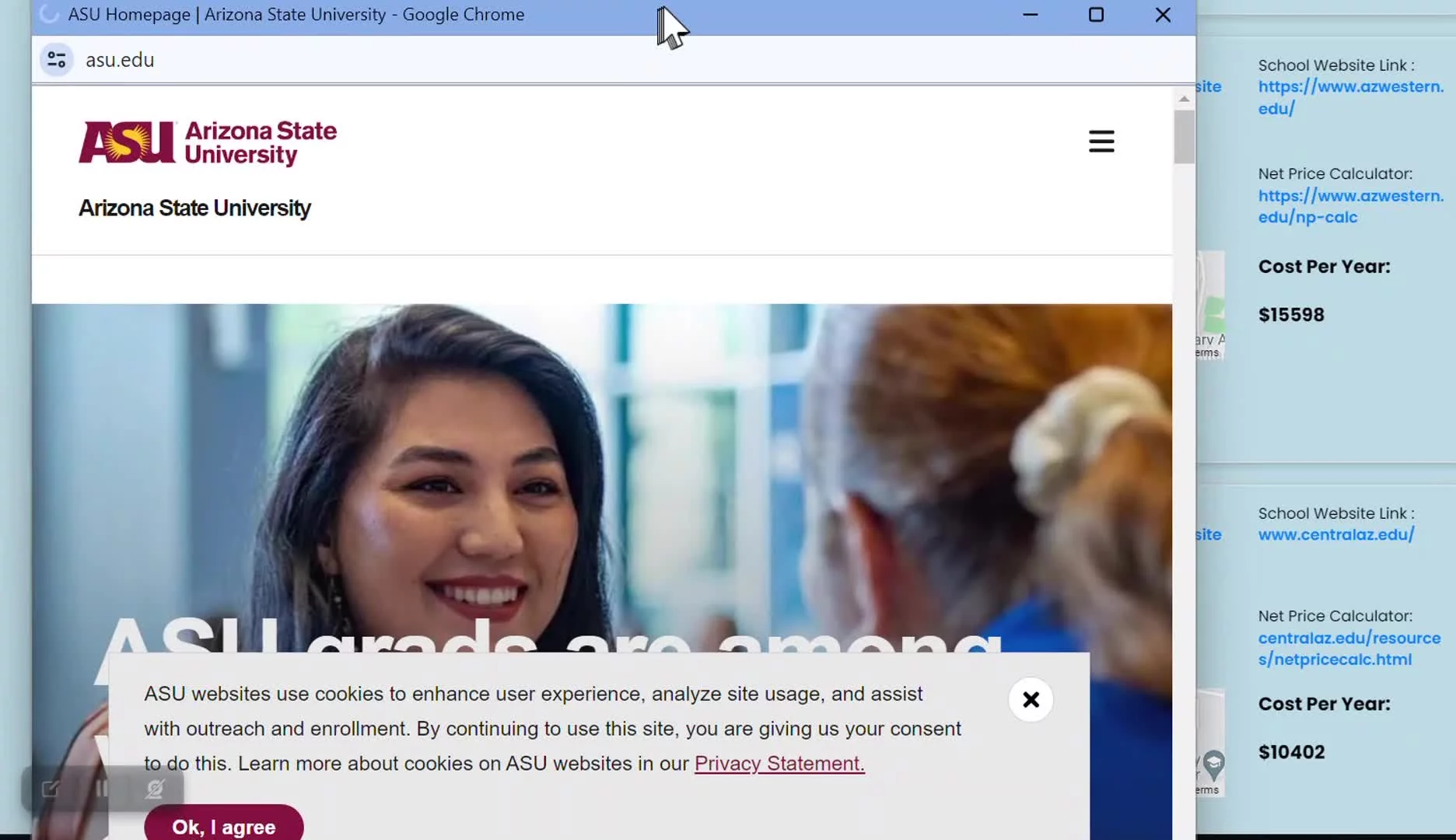Open the Privacy Statement link
The image size is (1456, 840).
click(x=779, y=764)
